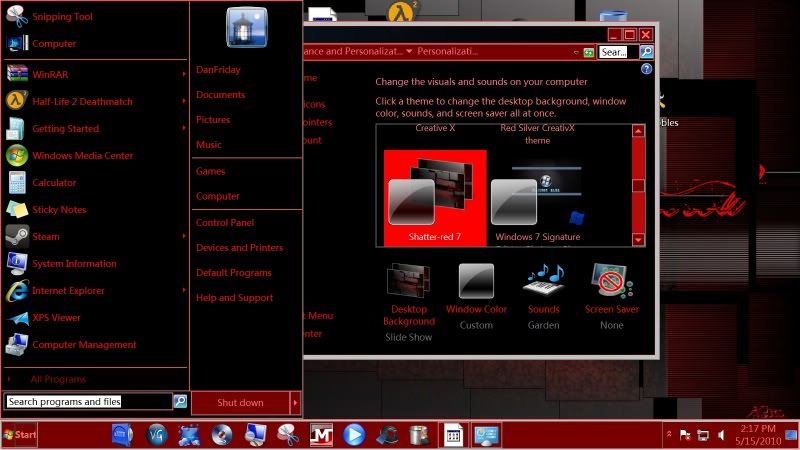Screen dimensions: 800x450
Task: Click the Personalization window search magnifier icon
Action: point(646,52)
